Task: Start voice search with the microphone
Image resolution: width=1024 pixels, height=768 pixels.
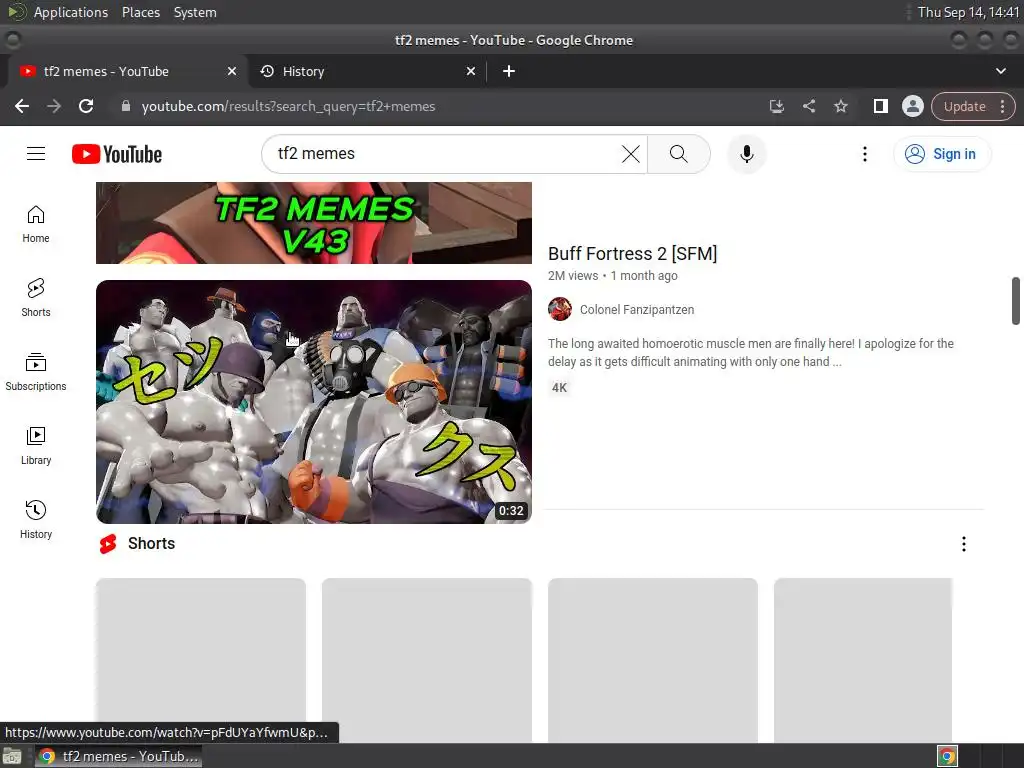Action: (x=746, y=154)
